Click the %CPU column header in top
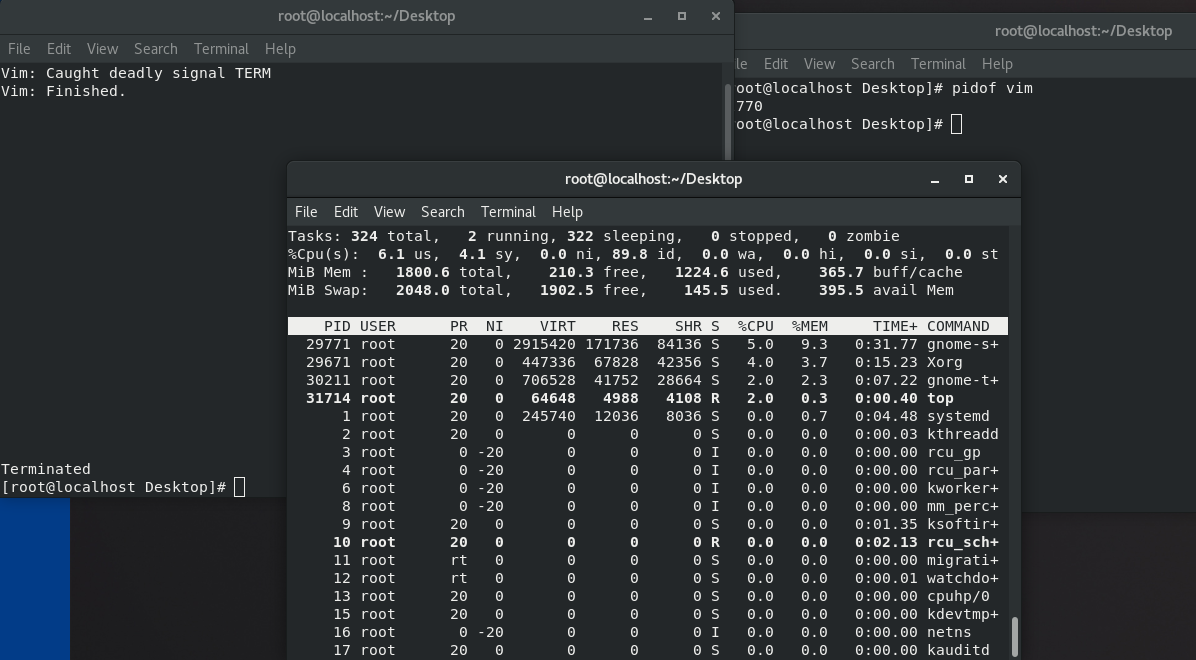 (x=755, y=326)
